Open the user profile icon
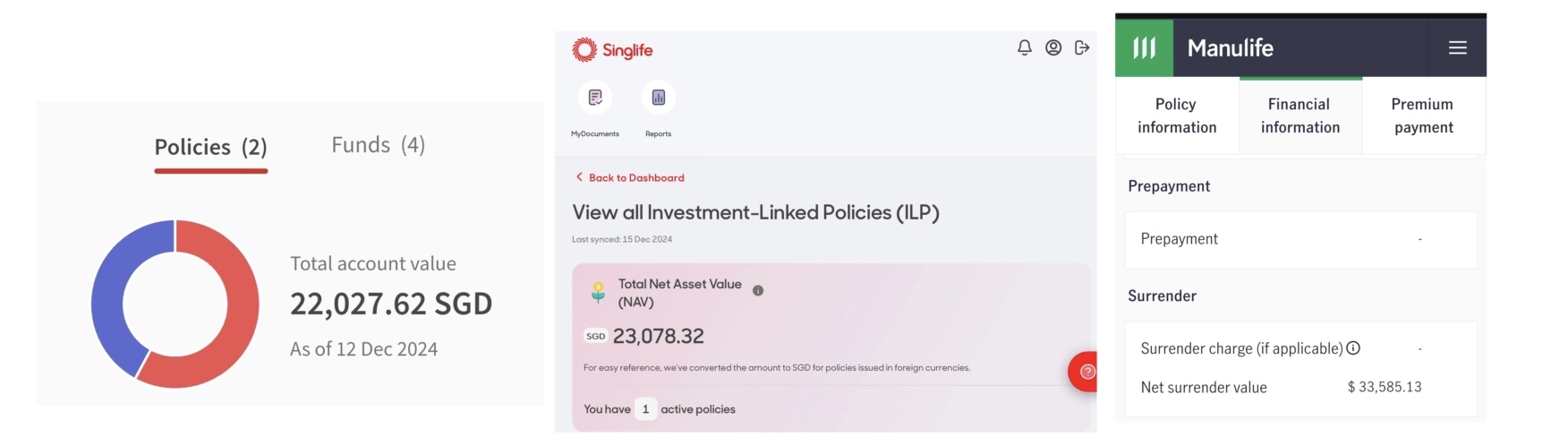This screenshot has width=1568, height=437. [1053, 47]
